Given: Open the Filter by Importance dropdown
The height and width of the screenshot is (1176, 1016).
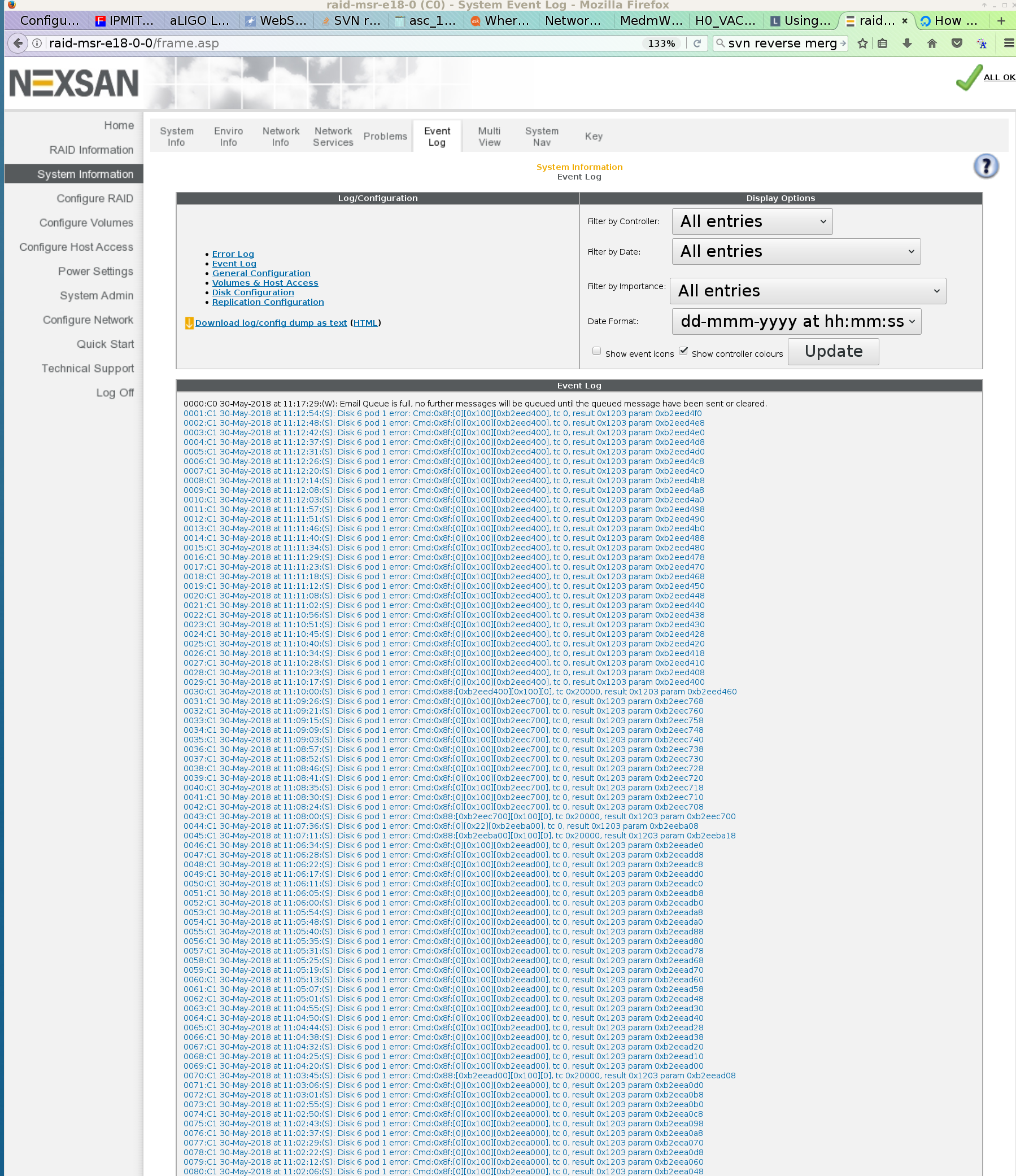Looking at the screenshot, I should (x=808, y=291).
